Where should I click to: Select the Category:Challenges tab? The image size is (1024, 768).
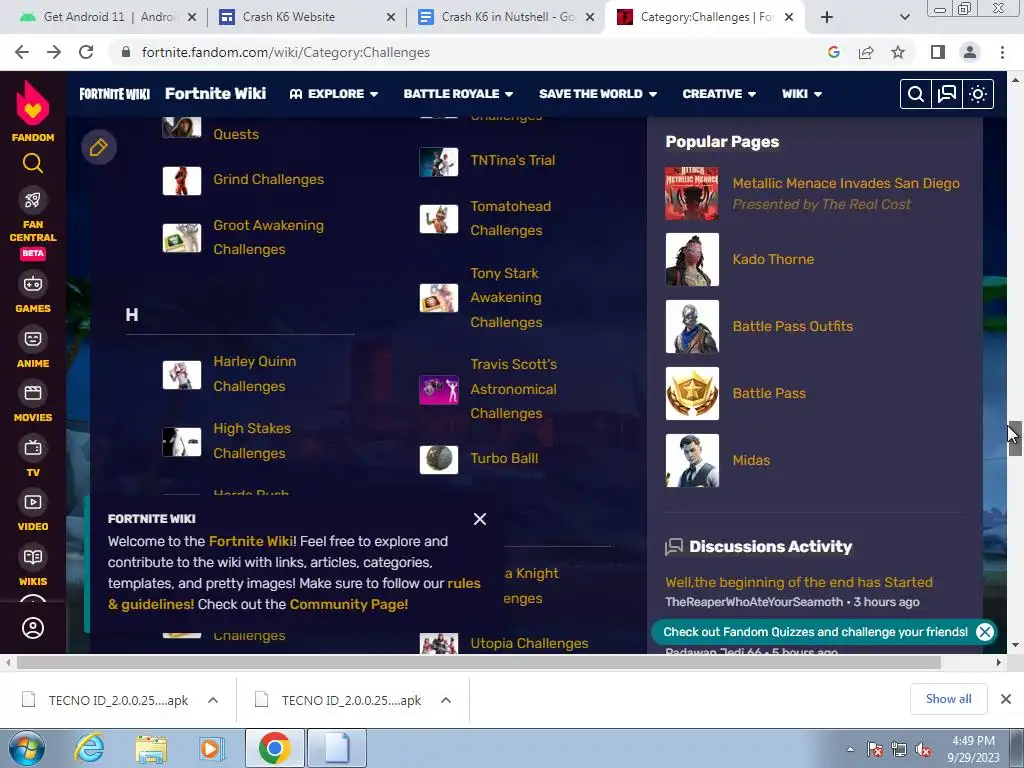[x=705, y=17]
